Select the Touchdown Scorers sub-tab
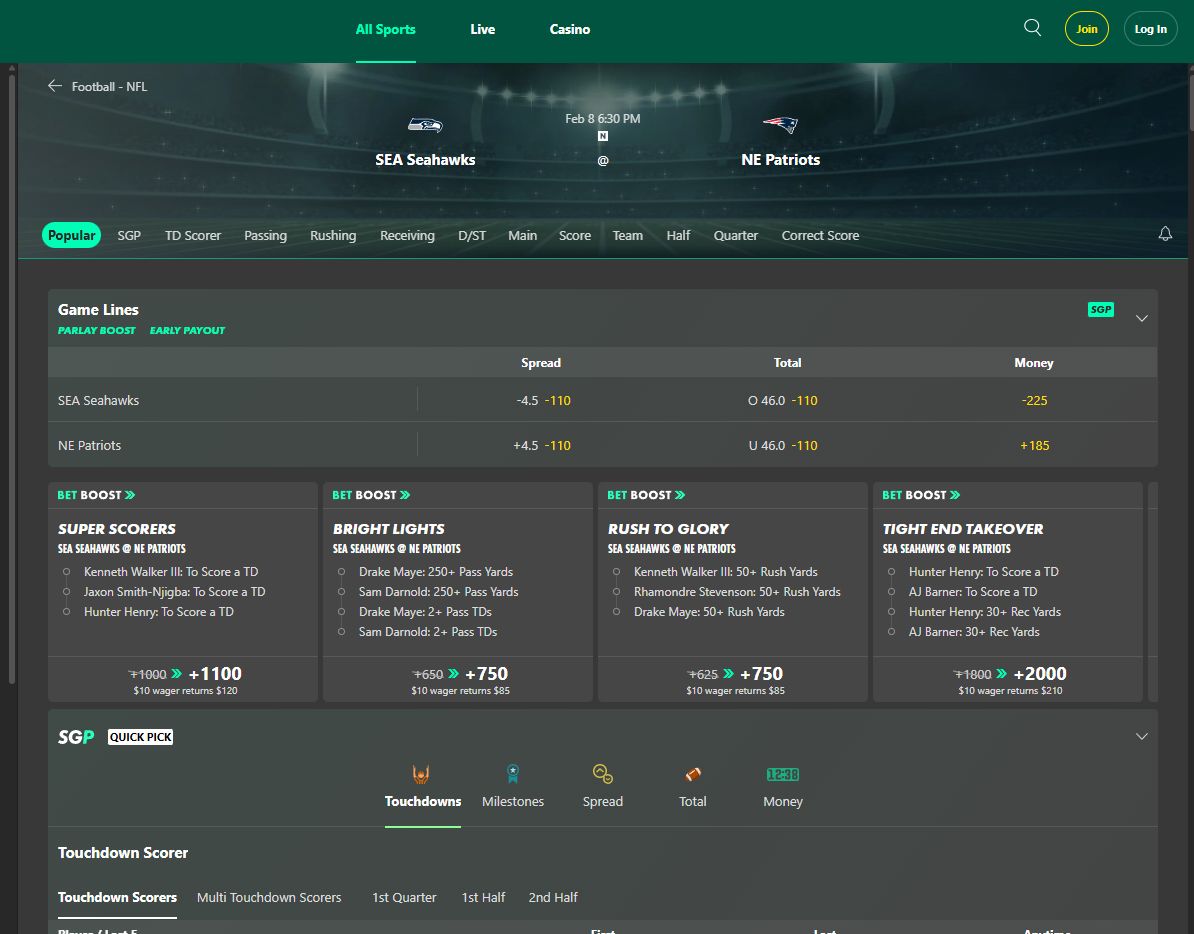The image size is (1194, 934). (x=117, y=897)
